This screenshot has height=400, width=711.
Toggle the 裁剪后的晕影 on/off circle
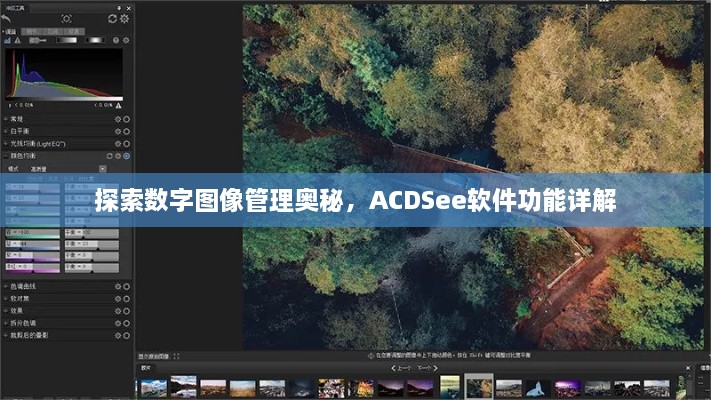click(x=127, y=336)
